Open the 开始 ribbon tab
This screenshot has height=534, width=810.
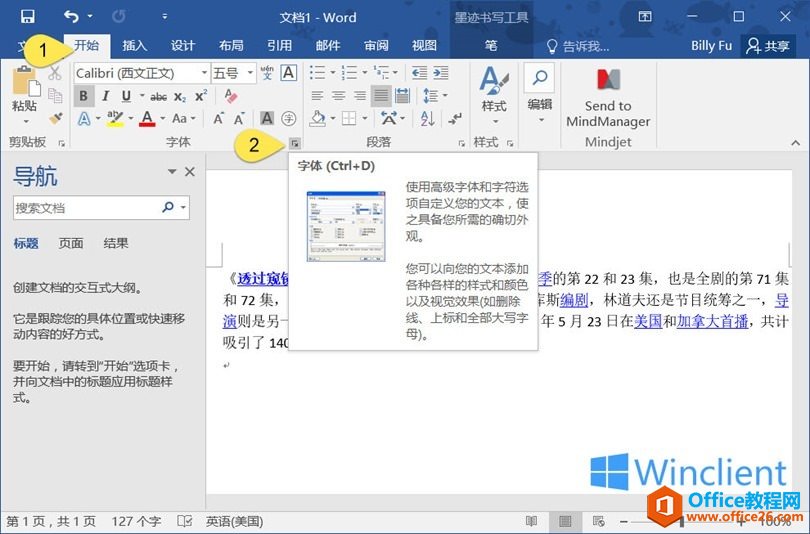pos(86,45)
